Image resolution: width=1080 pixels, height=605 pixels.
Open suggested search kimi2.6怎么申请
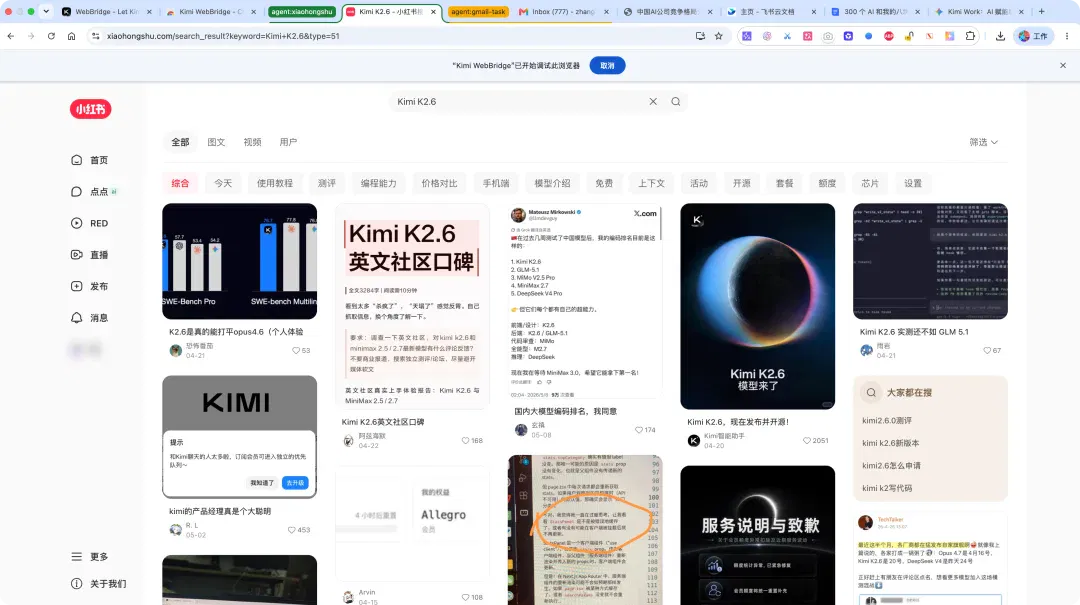(891, 466)
